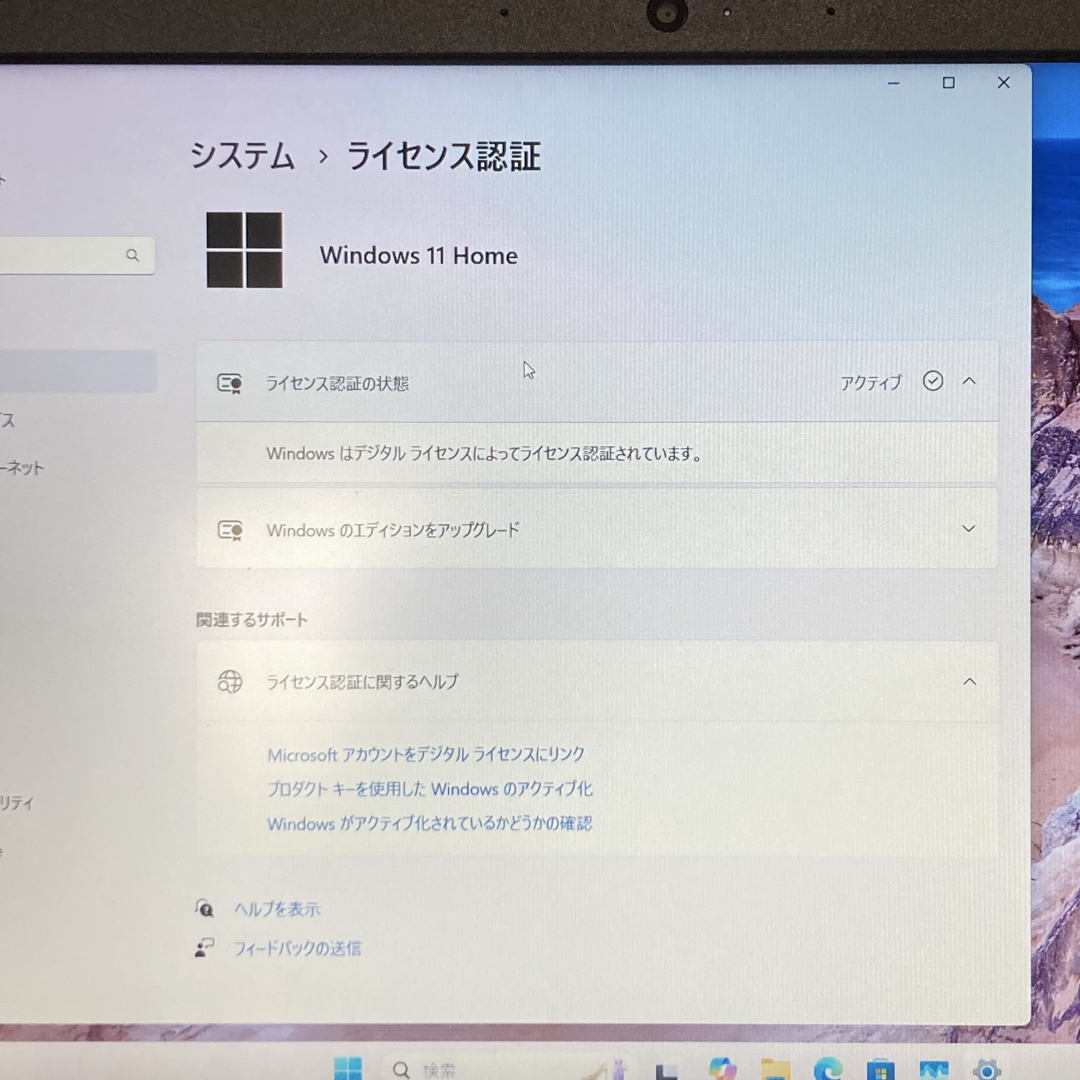This screenshot has height=1080, width=1080.
Task: Click the フィードバックの送信 link
Action: pyautogui.click(x=297, y=948)
